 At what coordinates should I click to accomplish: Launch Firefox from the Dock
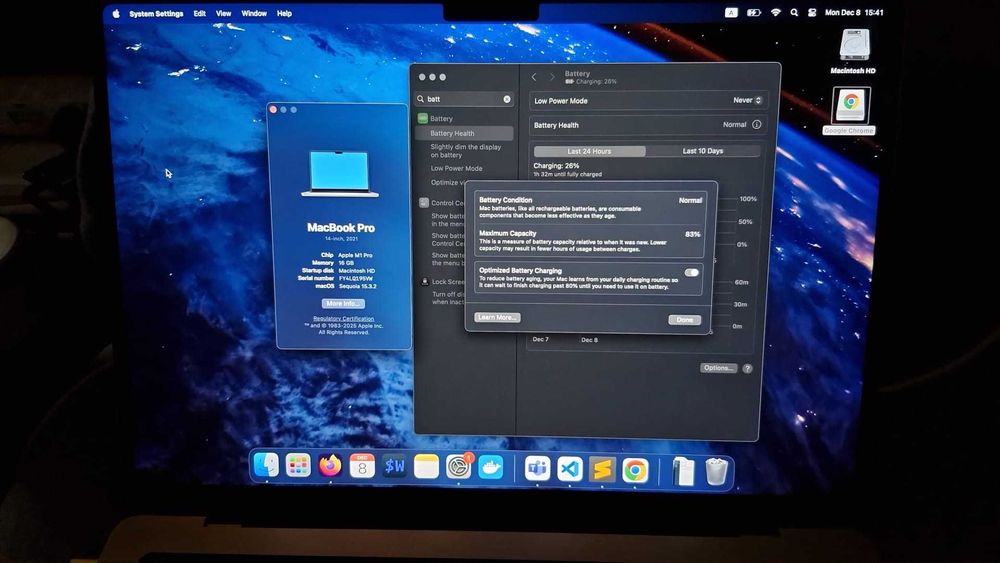coord(330,466)
